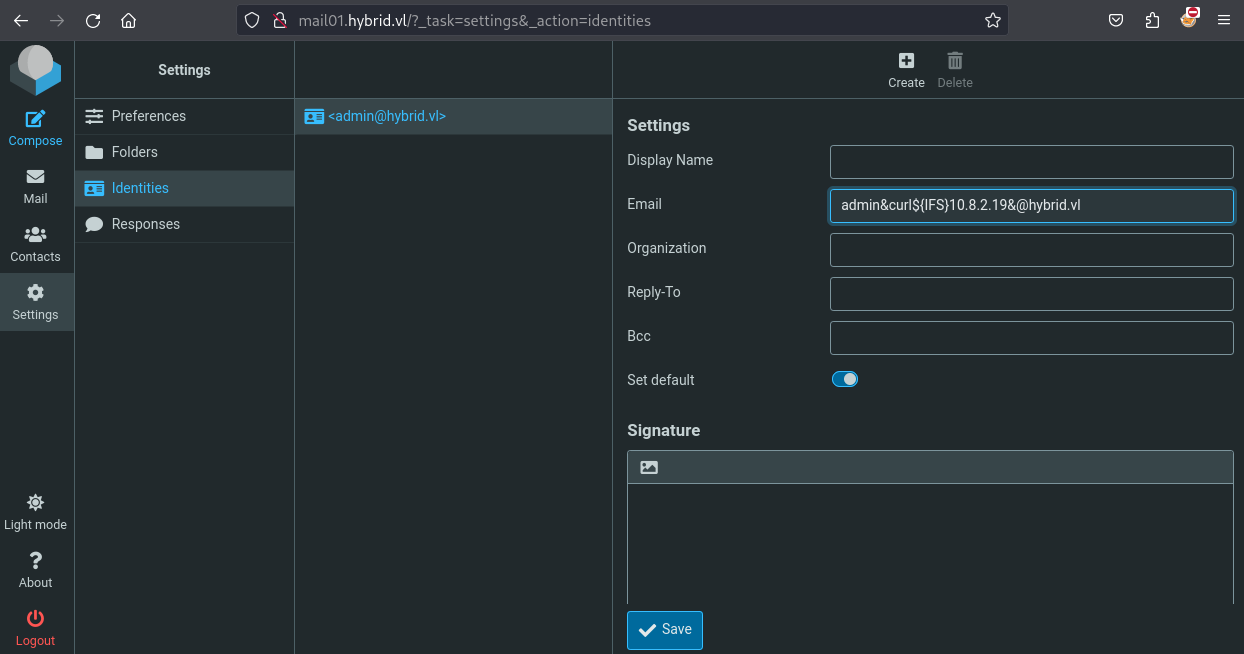Select Identities settings tab
1244x654 pixels.
184,188
